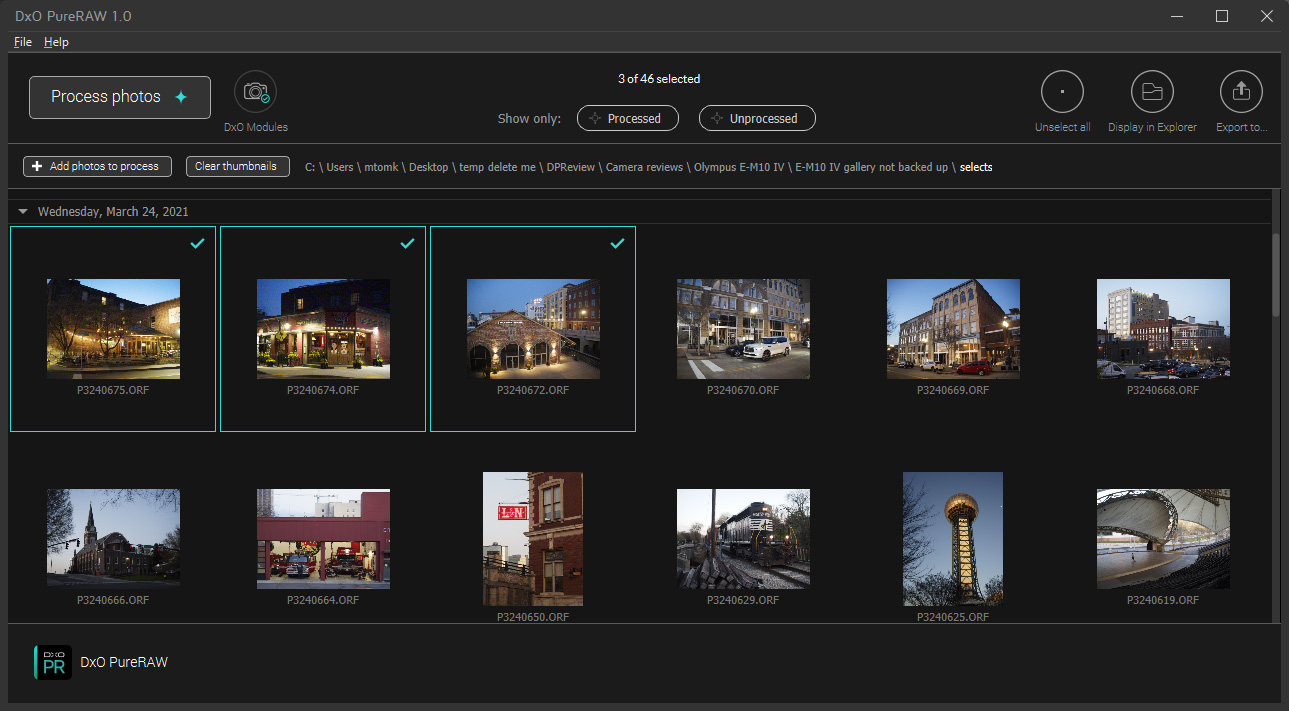Viewport: 1289px width, 711px height.
Task: Click the Export to icon
Action: click(x=1241, y=91)
